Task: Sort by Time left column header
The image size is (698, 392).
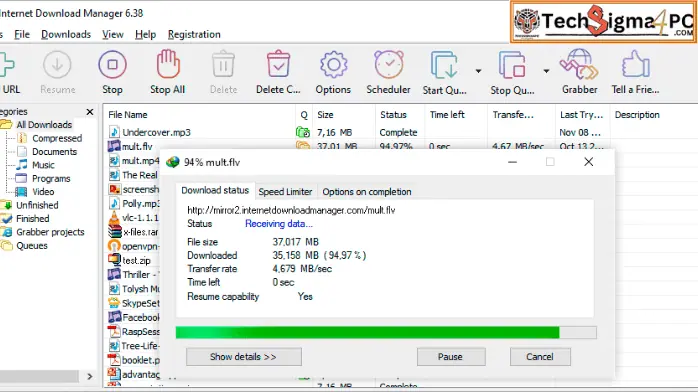Action: [x=447, y=115]
